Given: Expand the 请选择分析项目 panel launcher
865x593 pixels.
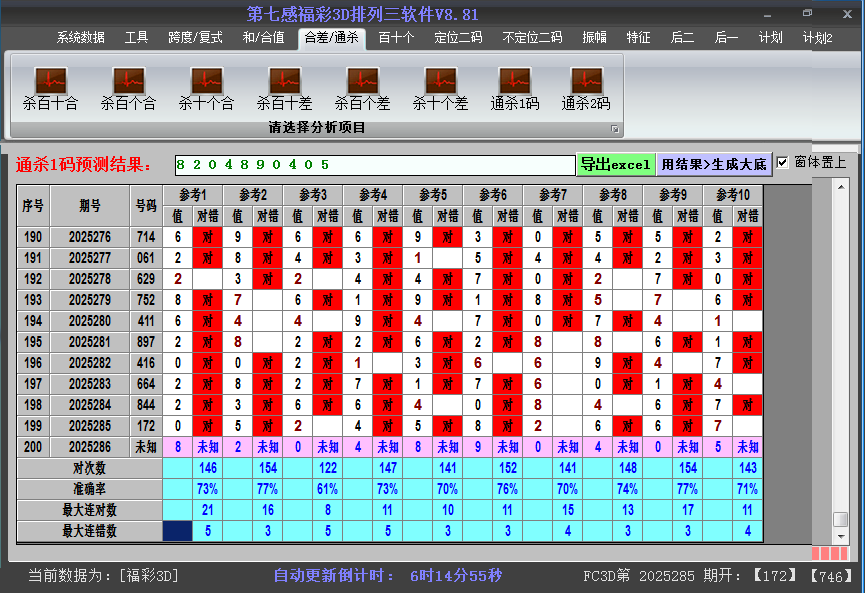Looking at the screenshot, I should tap(615, 129).
